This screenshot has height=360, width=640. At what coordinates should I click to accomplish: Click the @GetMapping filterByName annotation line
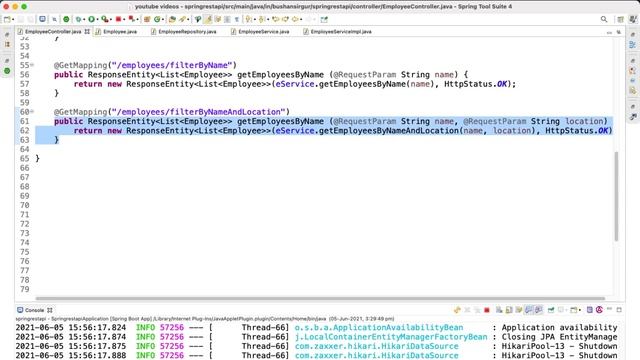pos(145,65)
